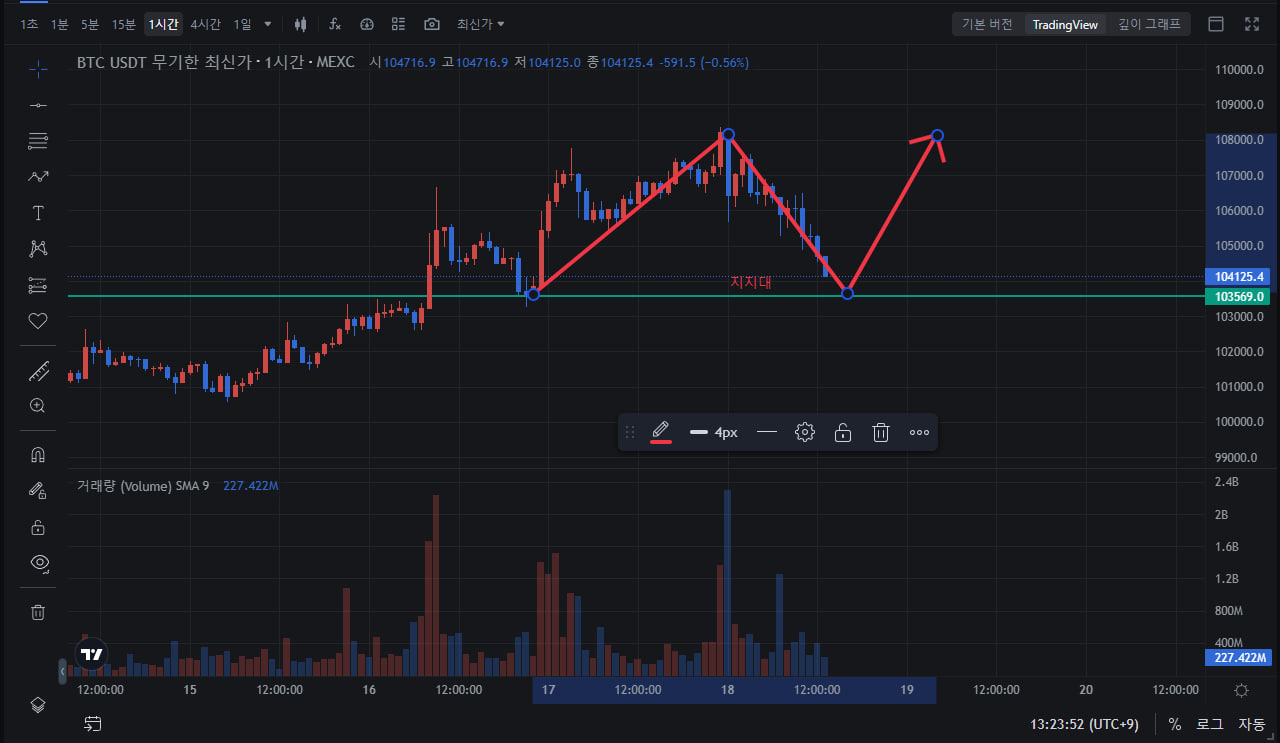This screenshot has width=1280, height=743.
Task: Open the indicator templates icon
Action: coord(367,24)
